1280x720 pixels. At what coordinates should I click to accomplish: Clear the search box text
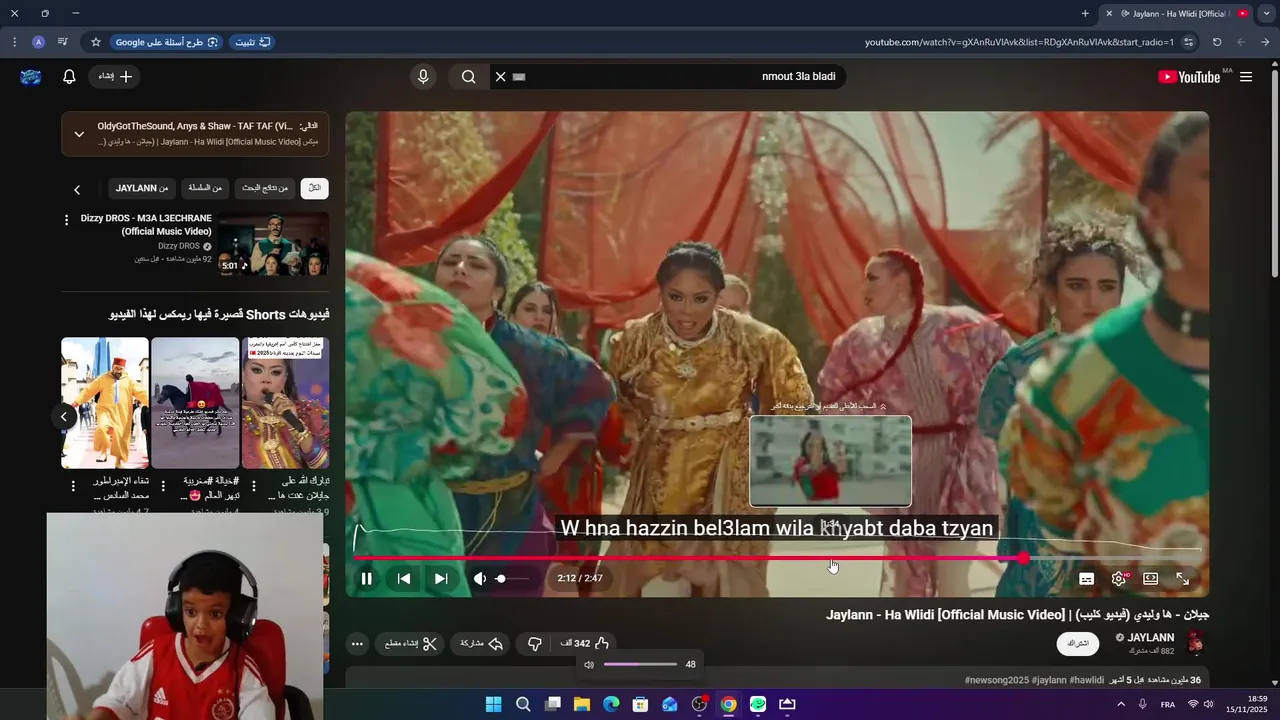pyautogui.click(x=501, y=77)
